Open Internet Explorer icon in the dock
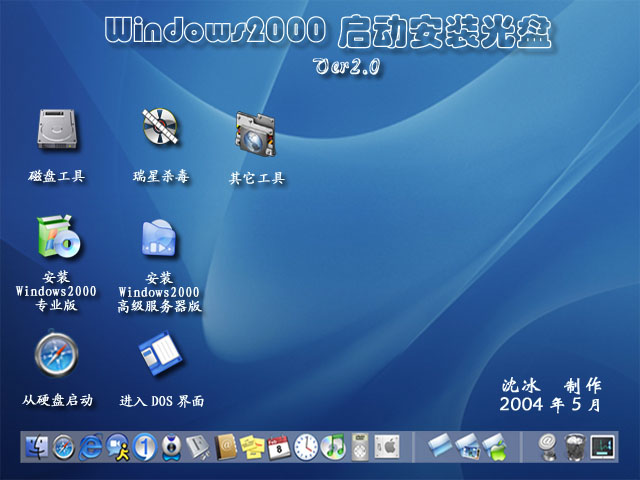The height and width of the screenshot is (480, 640). click(90, 447)
